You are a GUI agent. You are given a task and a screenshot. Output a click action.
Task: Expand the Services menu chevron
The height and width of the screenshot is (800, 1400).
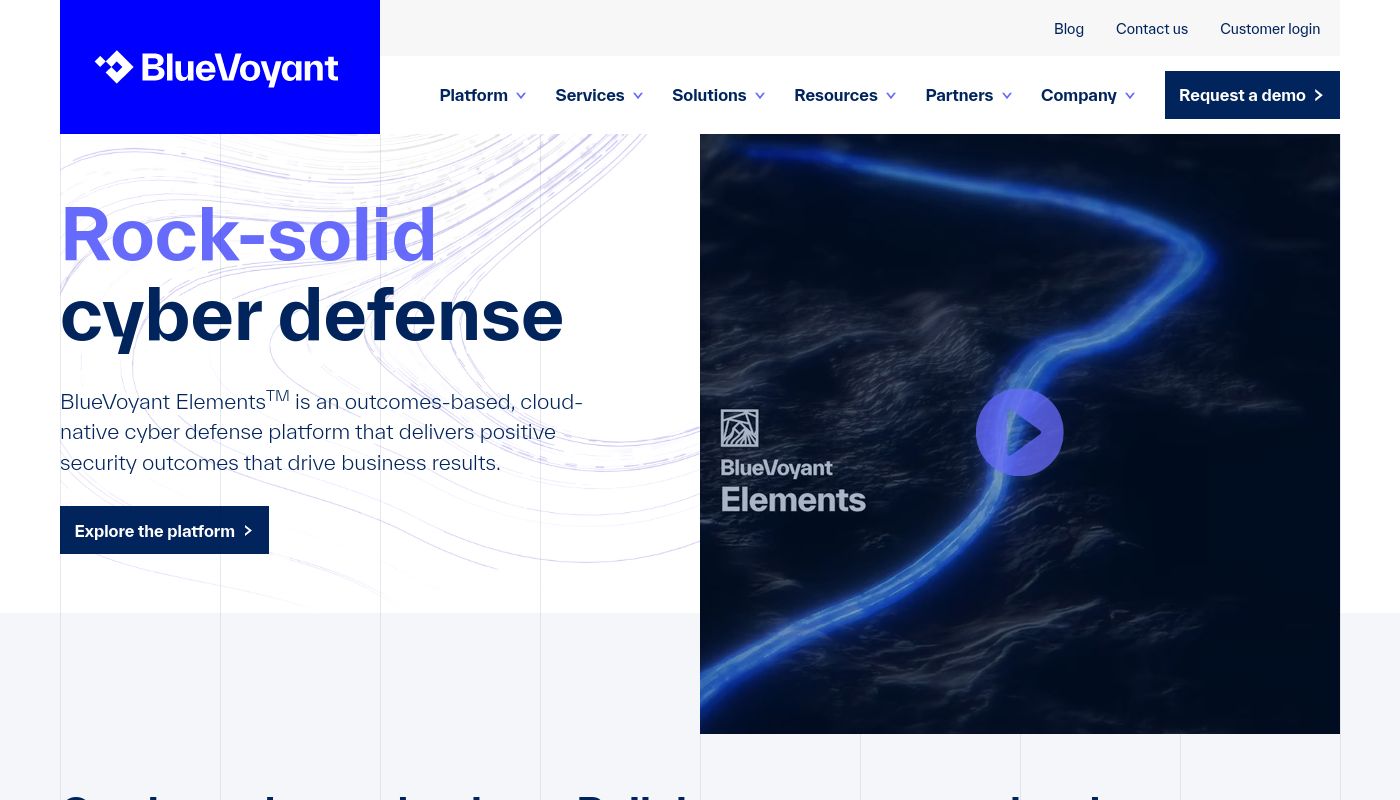[x=638, y=96]
